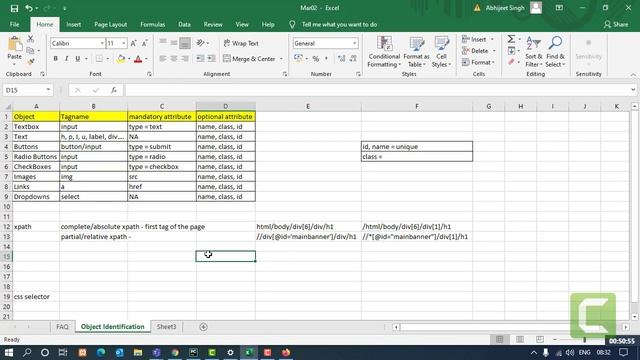The image size is (640, 360).
Task: Switch to the Formulas ribbon tab
Action: (x=152, y=24)
